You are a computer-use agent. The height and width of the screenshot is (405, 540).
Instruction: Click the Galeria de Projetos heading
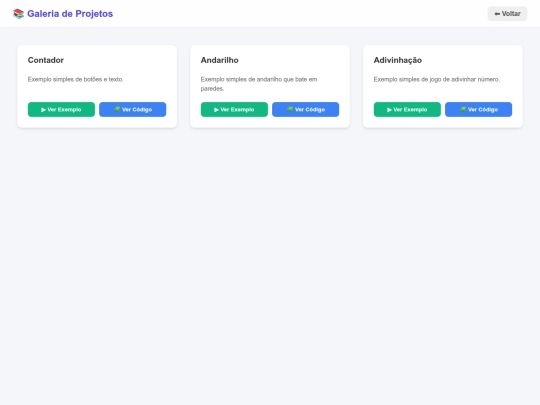click(x=70, y=14)
